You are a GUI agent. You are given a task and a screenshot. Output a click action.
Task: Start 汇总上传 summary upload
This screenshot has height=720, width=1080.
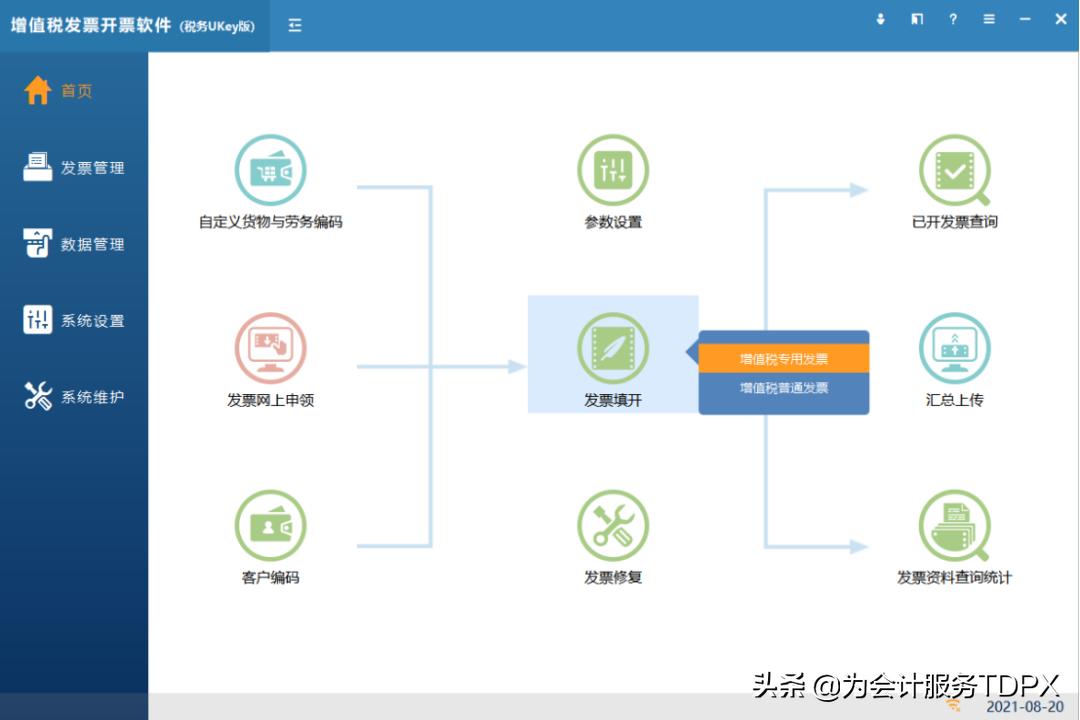[955, 348]
